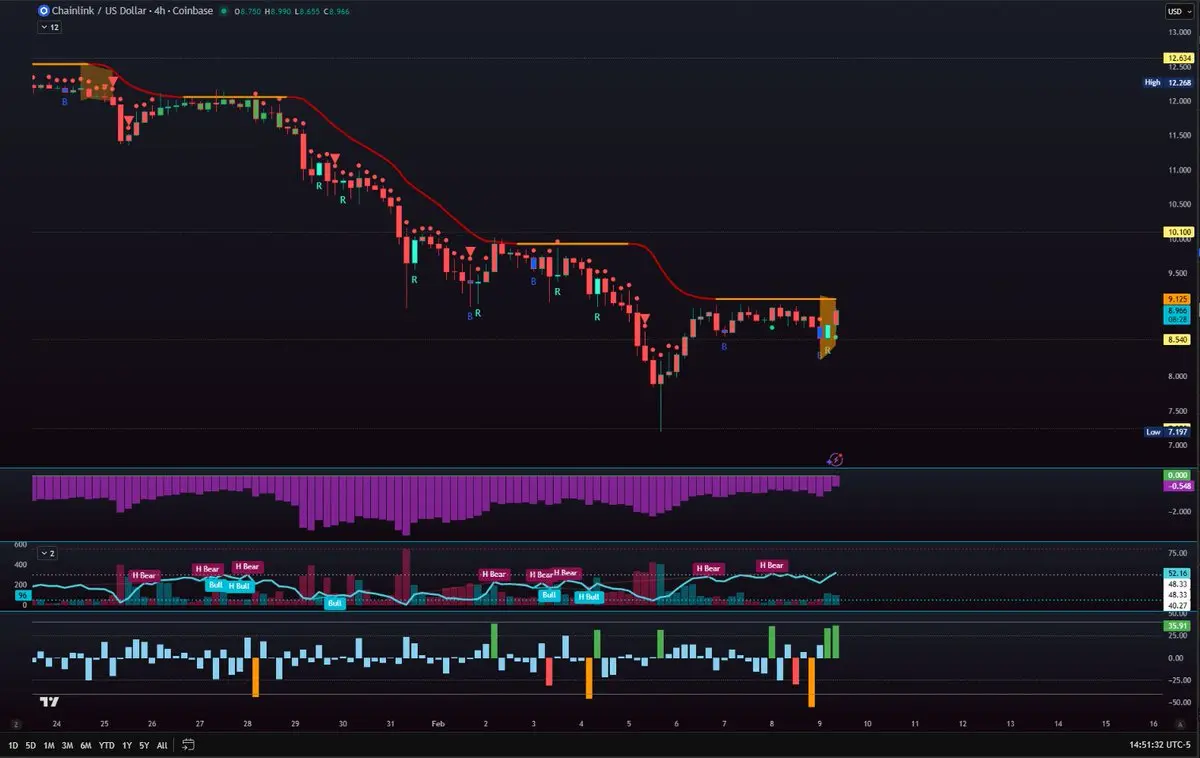This screenshot has height=758, width=1200.
Task: Click the Feb label on the time axis
Action: point(436,723)
